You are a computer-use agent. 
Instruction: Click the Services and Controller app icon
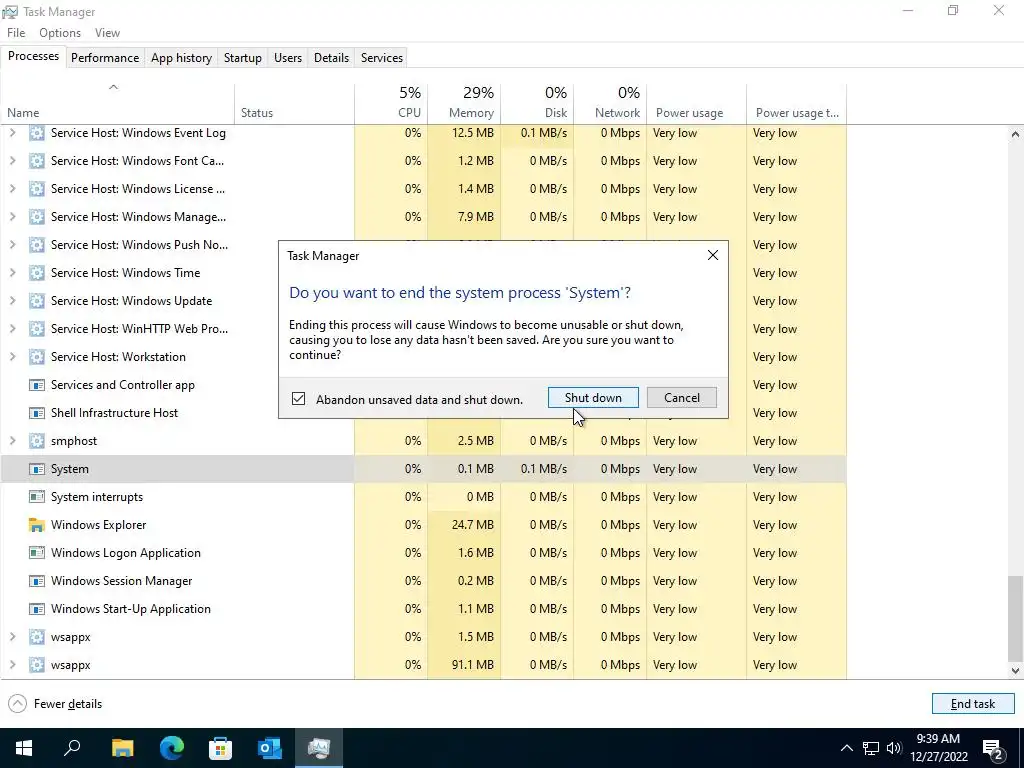tap(37, 385)
